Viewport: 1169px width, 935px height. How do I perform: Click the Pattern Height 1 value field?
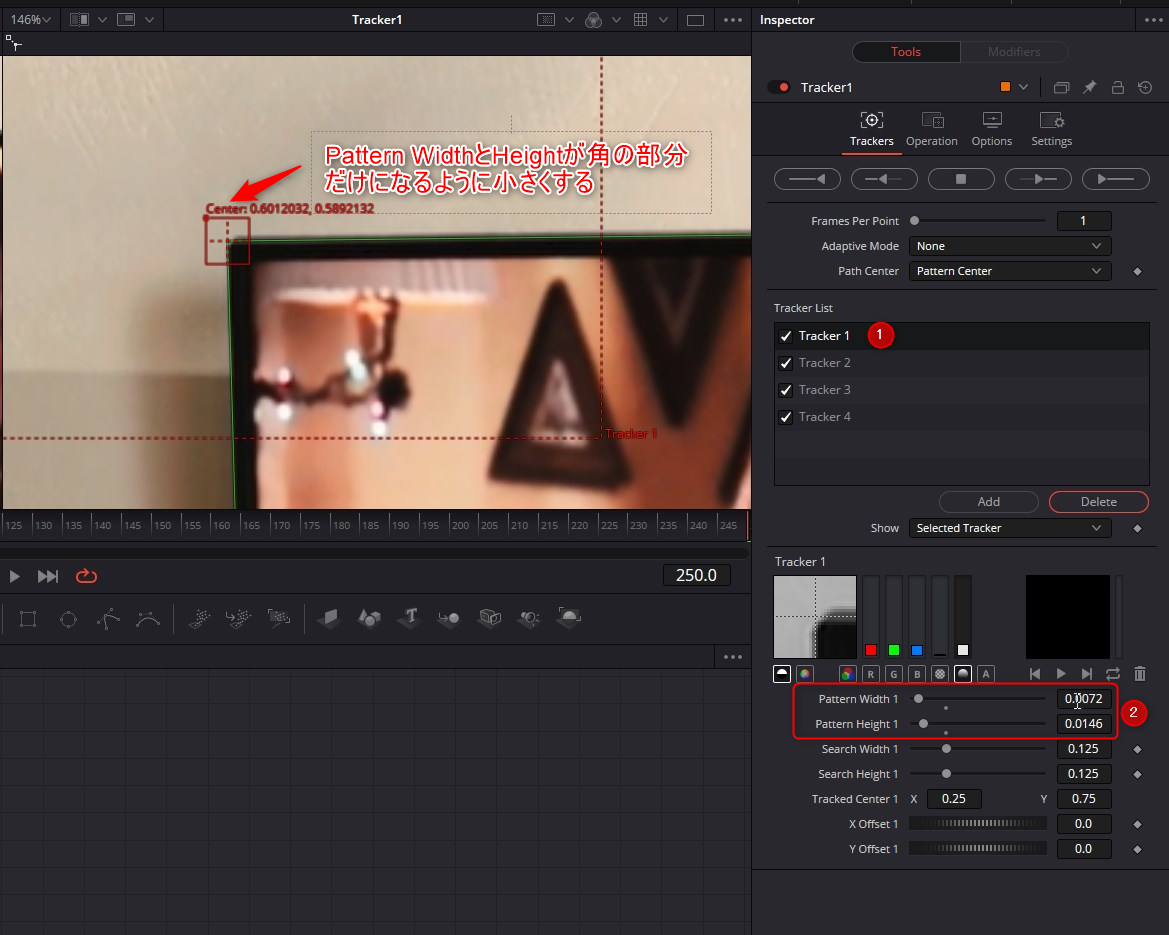pos(1083,724)
